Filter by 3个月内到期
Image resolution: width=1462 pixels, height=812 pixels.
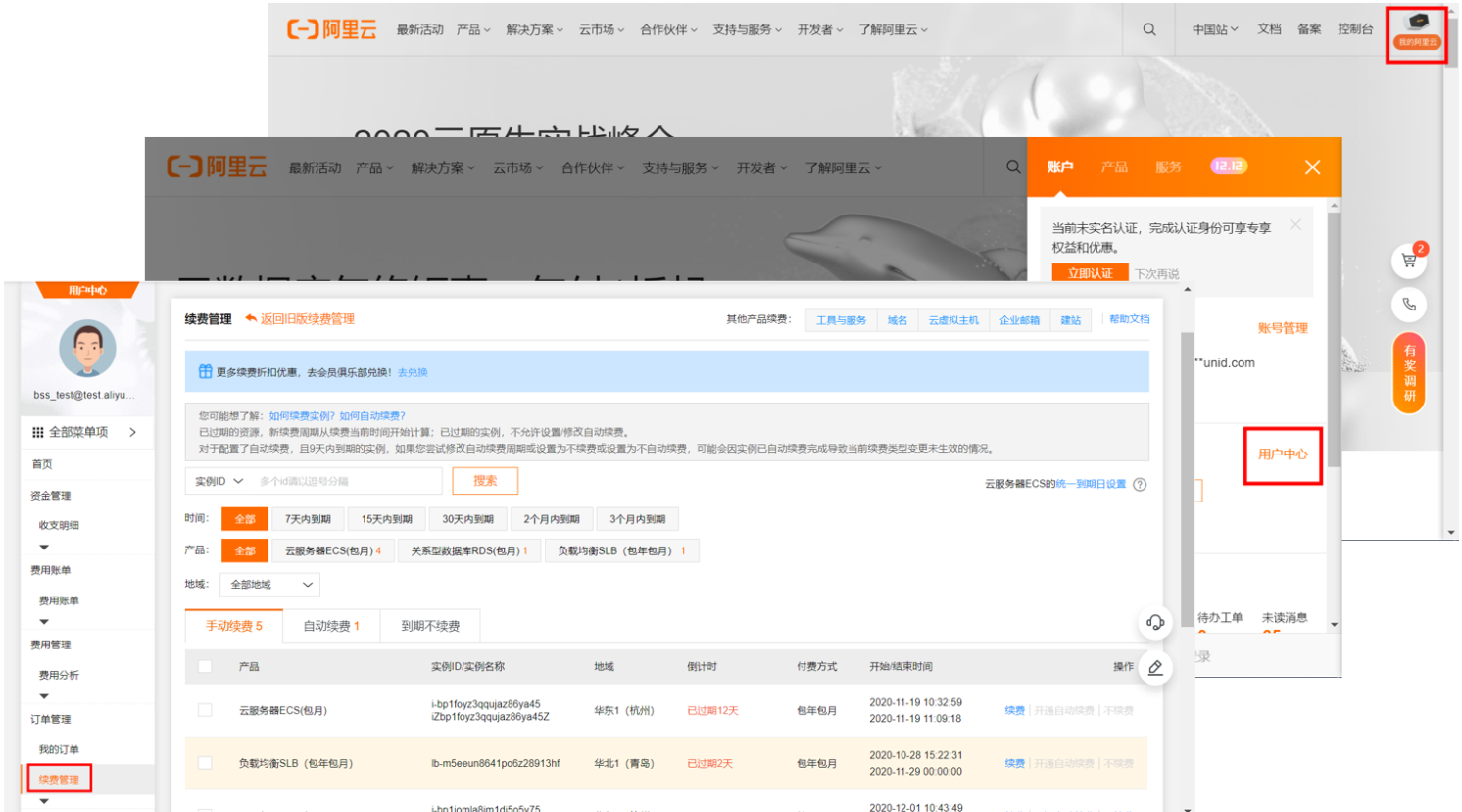tap(638, 519)
